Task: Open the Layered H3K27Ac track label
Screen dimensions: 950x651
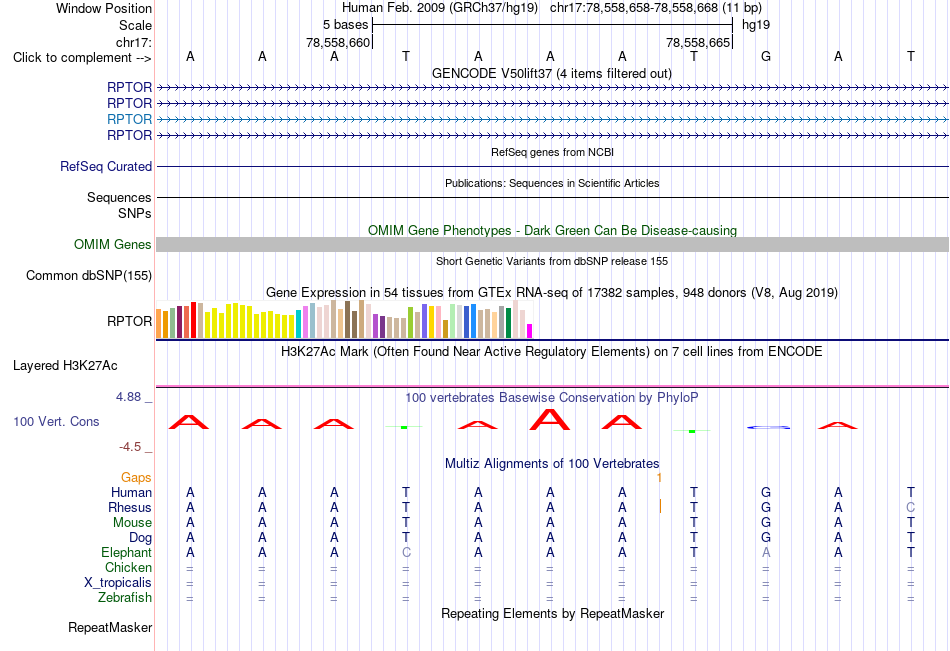Action: pos(65,366)
